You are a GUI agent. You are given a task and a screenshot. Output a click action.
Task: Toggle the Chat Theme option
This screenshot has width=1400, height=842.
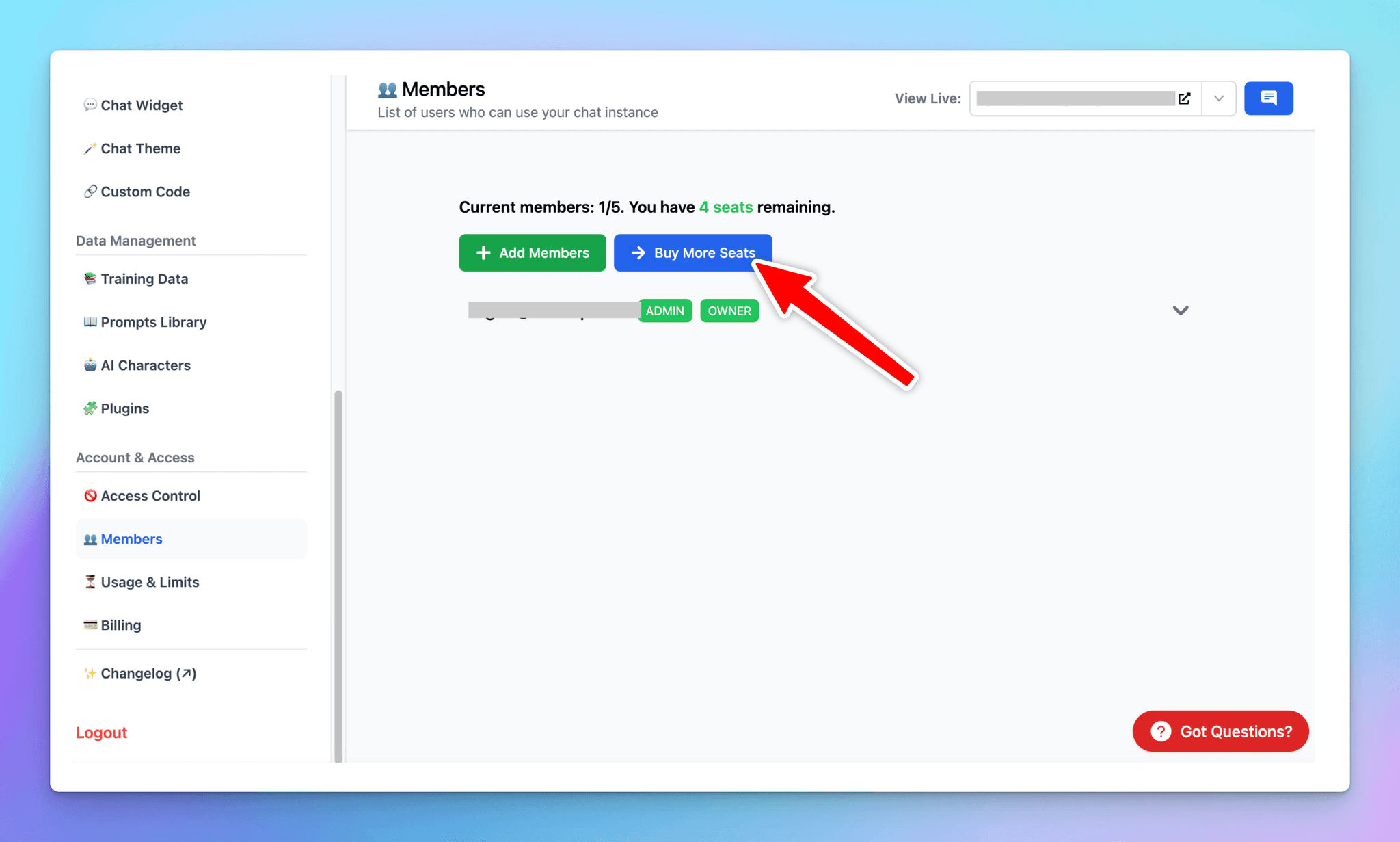pos(140,147)
